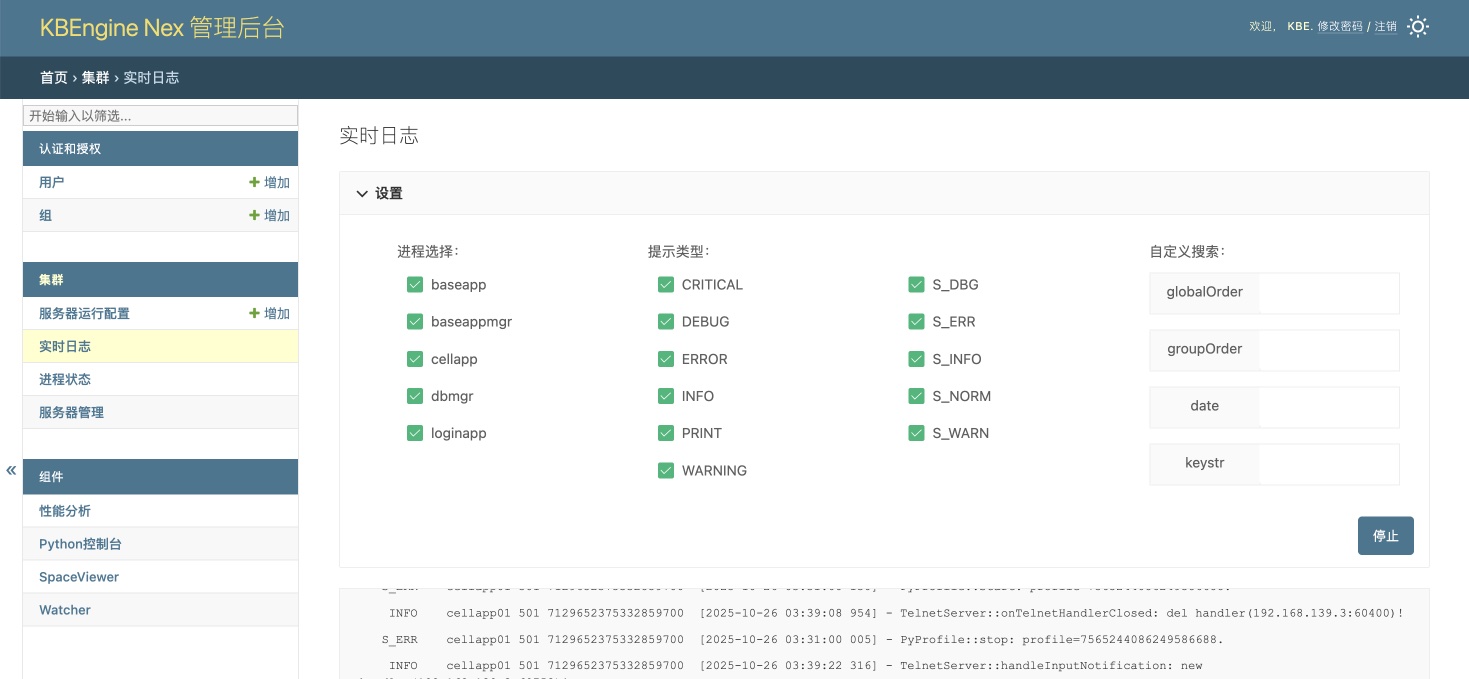Toggle the light/dark theme sun icon
The height and width of the screenshot is (679, 1469).
click(1417, 27)
